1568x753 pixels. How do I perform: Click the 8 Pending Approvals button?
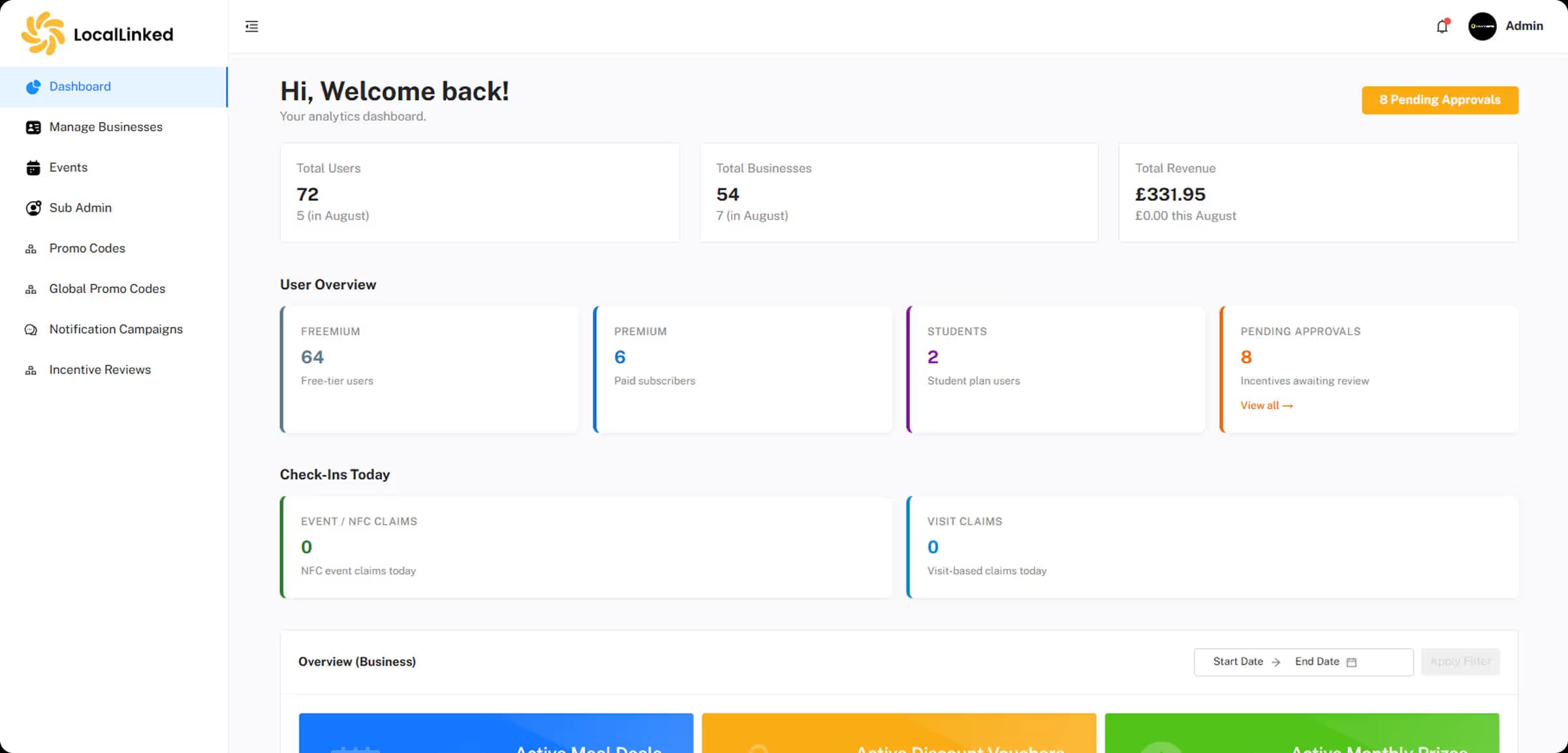tap(1439, 100)
